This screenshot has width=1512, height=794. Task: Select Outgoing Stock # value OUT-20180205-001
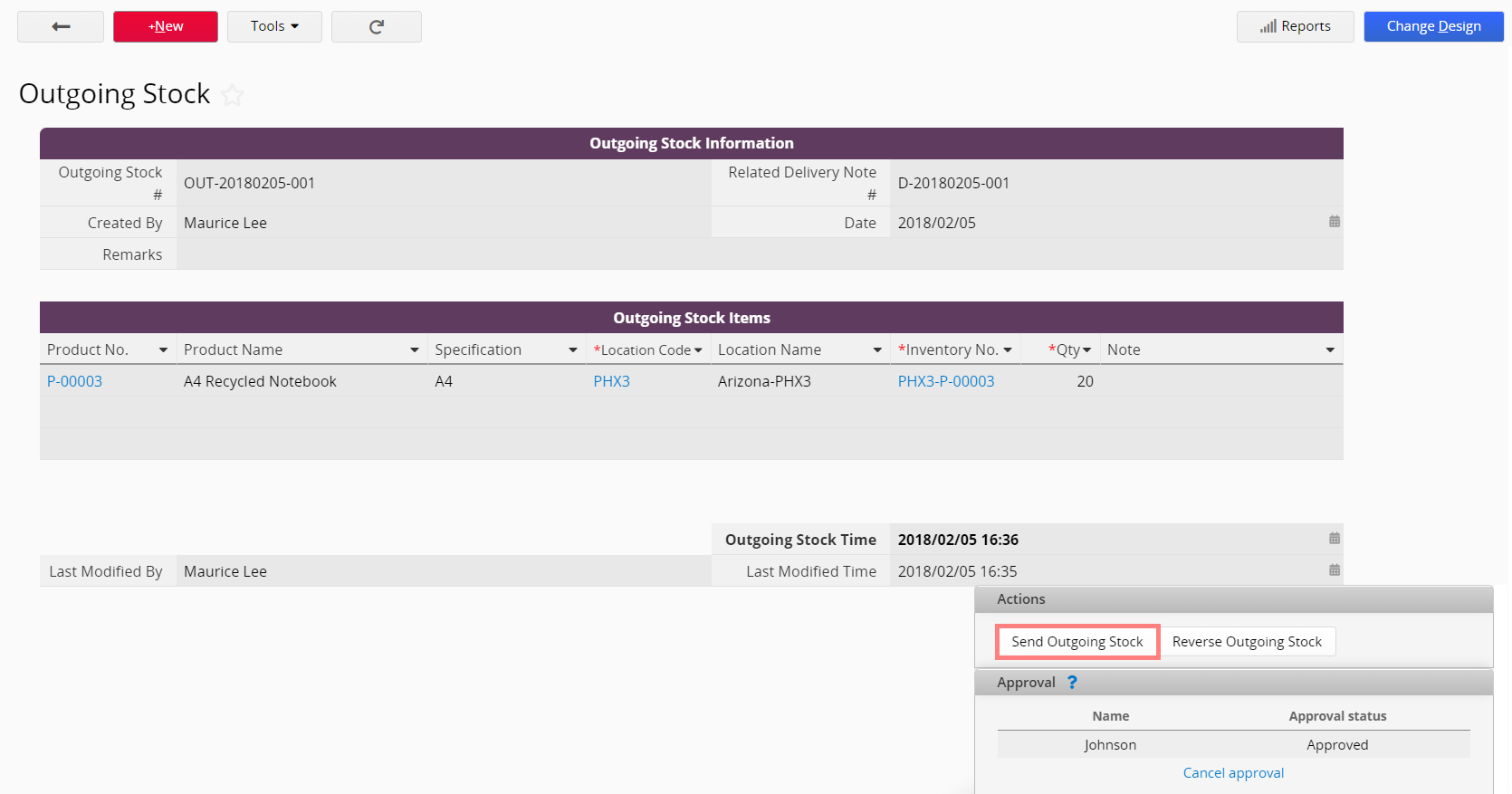click(249, 183)
